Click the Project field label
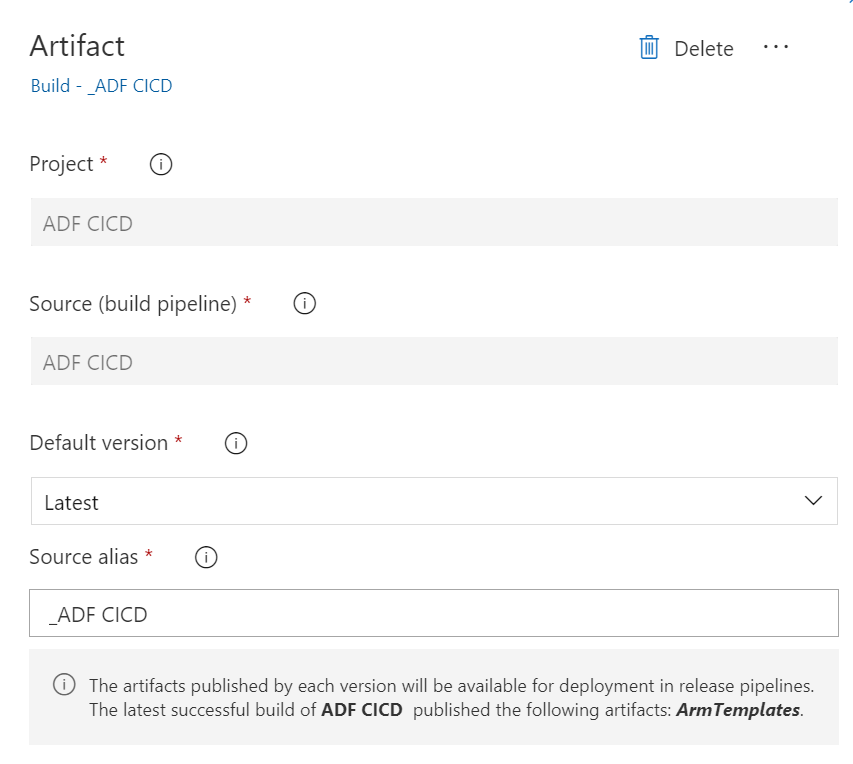853x764 pixels. (x=61, y=164)
